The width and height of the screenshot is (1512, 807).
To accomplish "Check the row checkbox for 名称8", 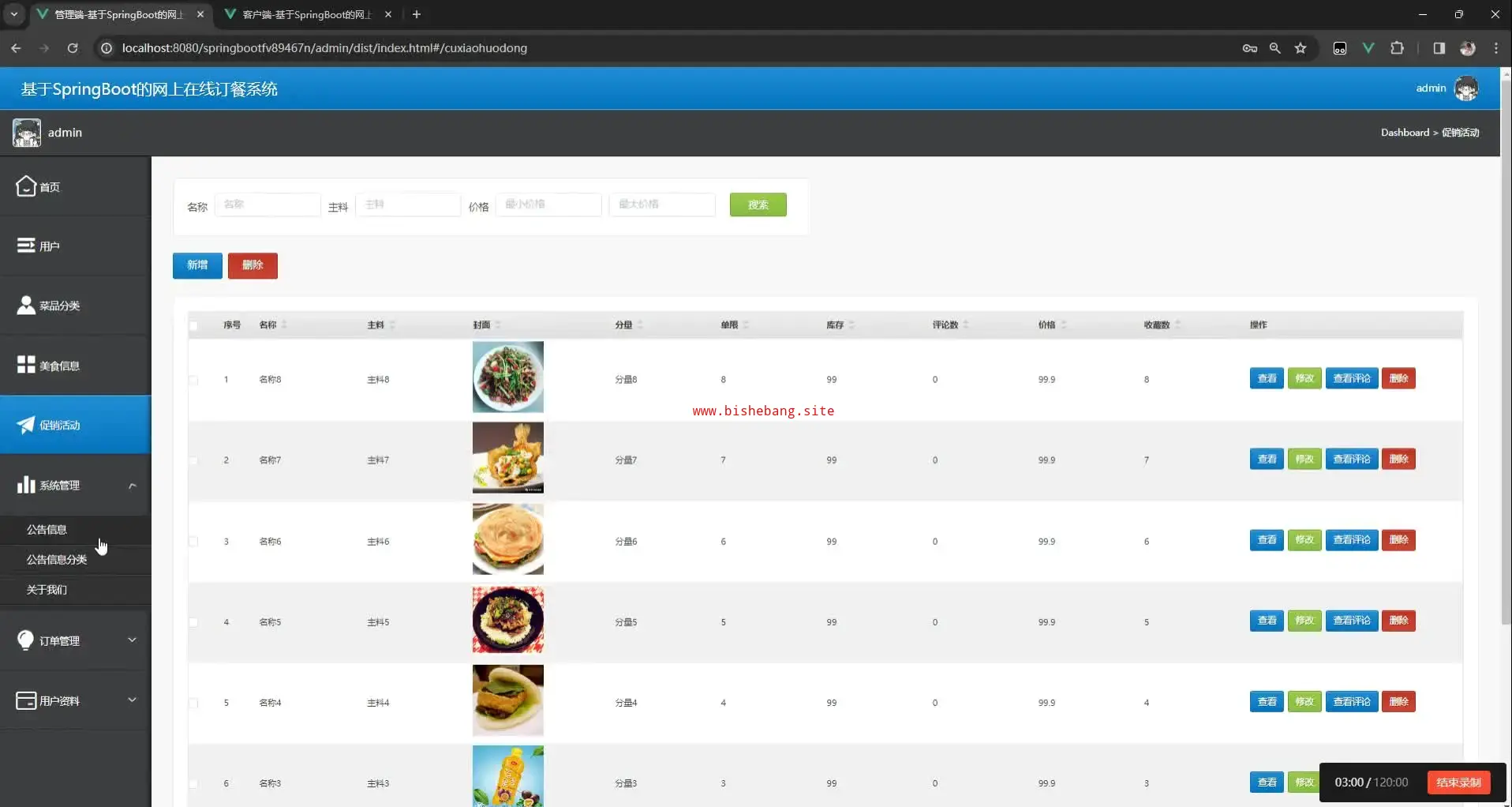I will coord(193,380).
